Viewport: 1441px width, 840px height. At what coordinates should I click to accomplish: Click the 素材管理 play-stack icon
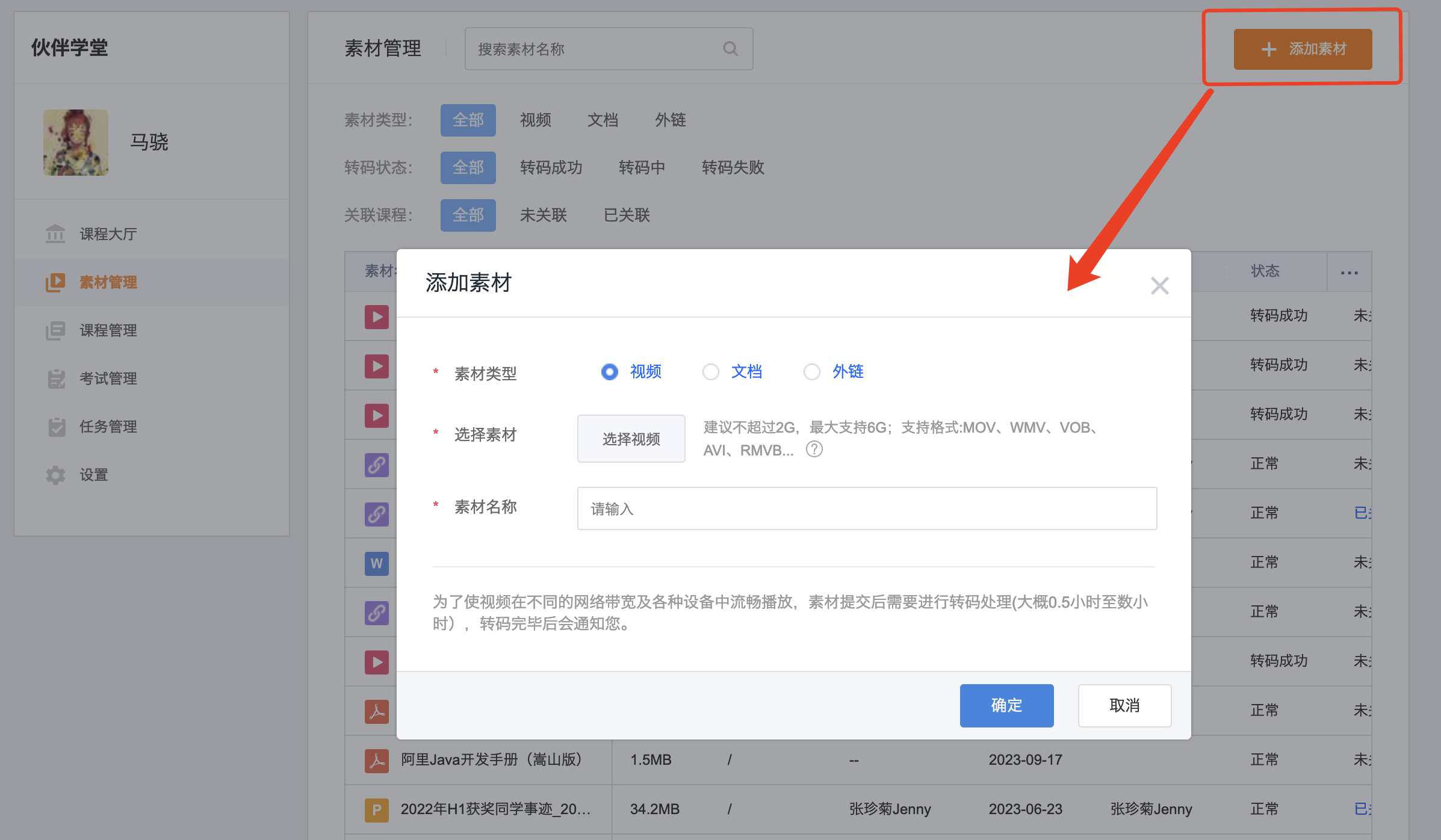pos(55,282)
